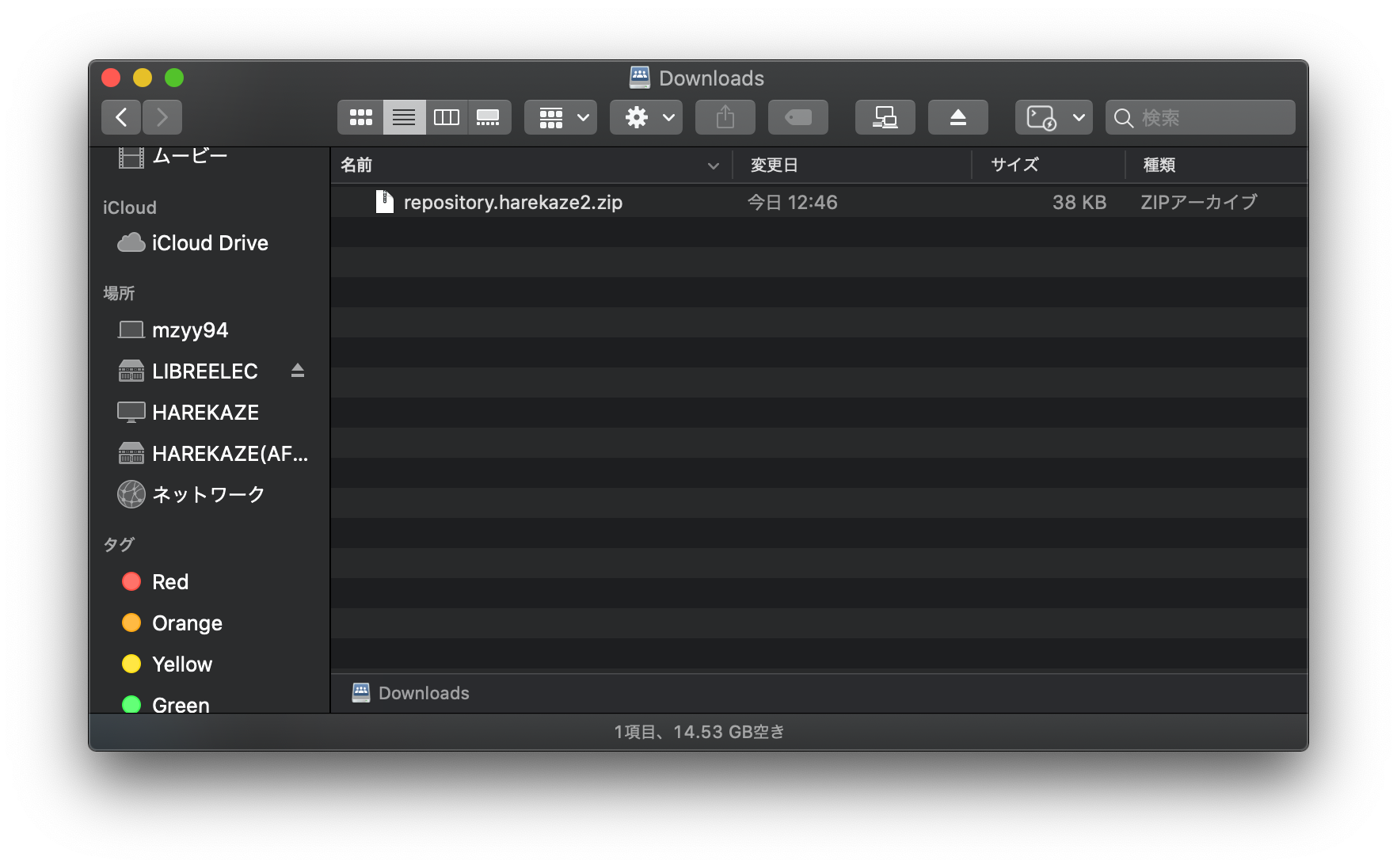Open ネットワーク in the sidebar
The width and height of the screenshot is (1397, 868).
(x=211, y=494)
